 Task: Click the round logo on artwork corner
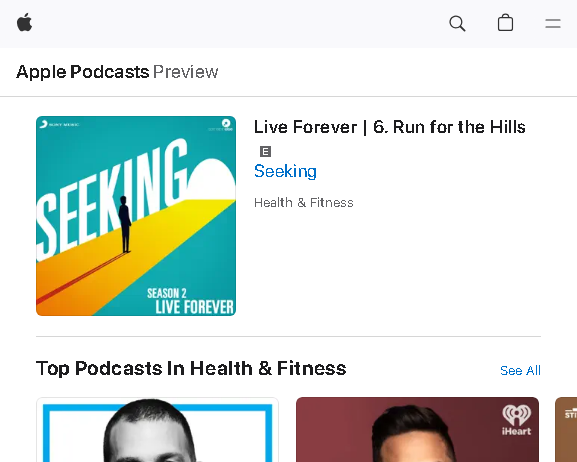(x=226, y=123)
